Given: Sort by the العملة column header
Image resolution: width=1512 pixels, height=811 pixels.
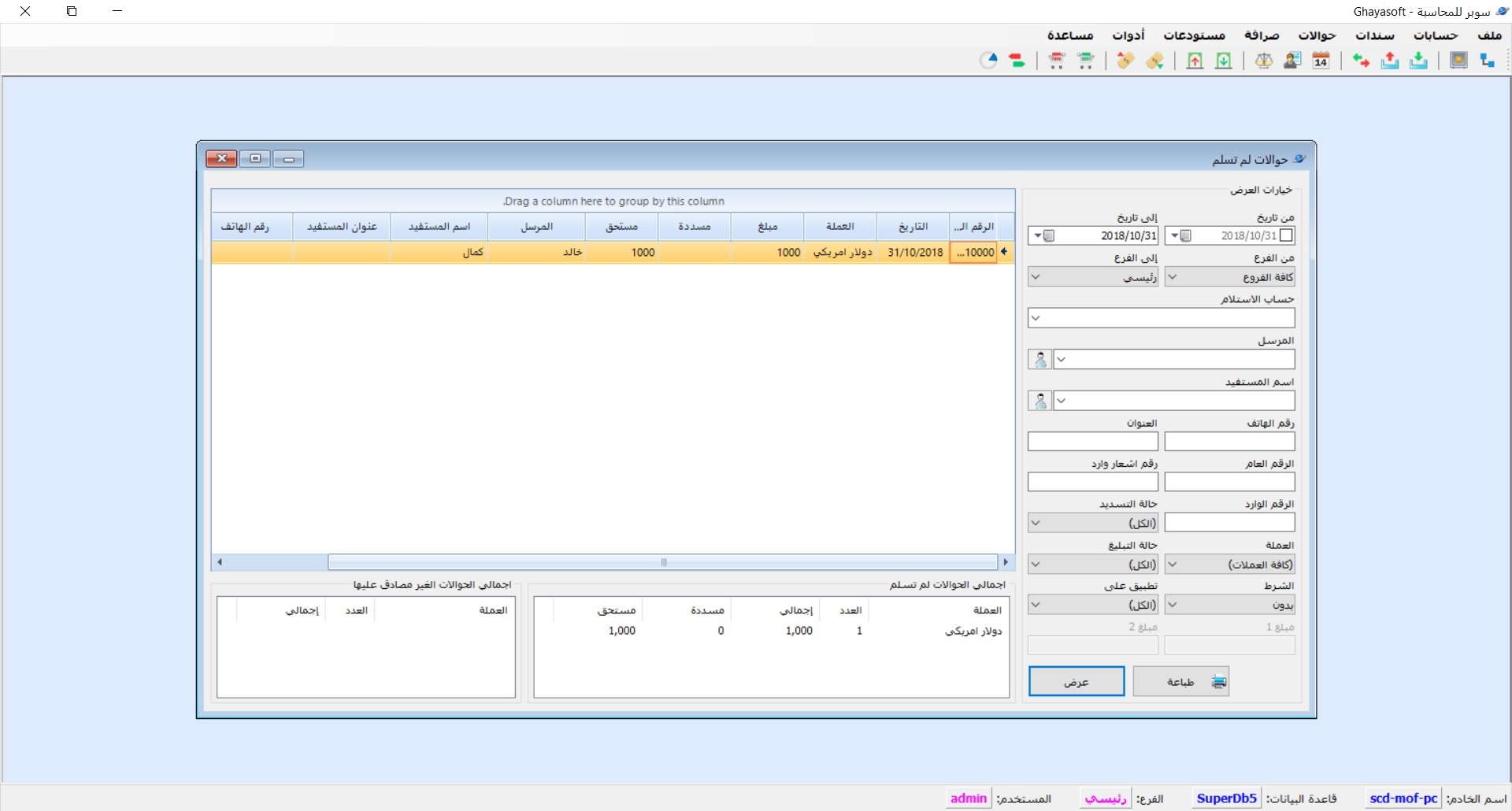Looking at the screenshot, I should click(x=839, y=227).
